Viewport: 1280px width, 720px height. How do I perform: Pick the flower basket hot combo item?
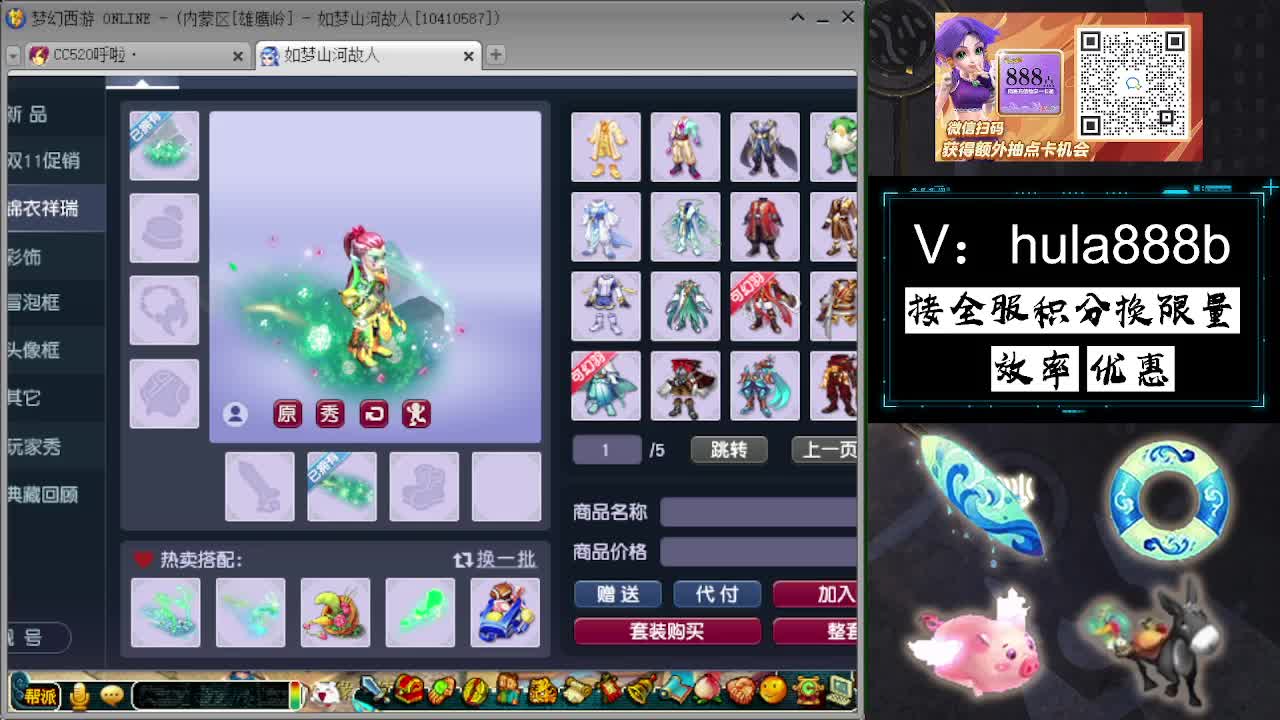pyautogui.click(x=336, y=613)
